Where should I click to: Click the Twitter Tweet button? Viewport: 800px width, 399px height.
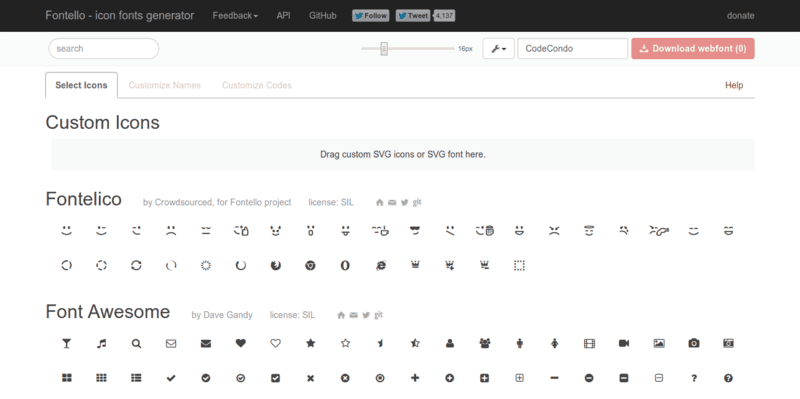(x=413, y=16)
